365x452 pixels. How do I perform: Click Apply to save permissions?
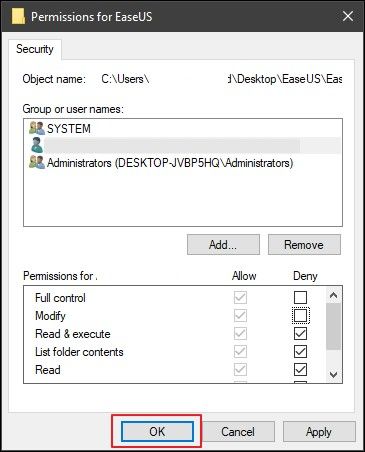(319, 431)
